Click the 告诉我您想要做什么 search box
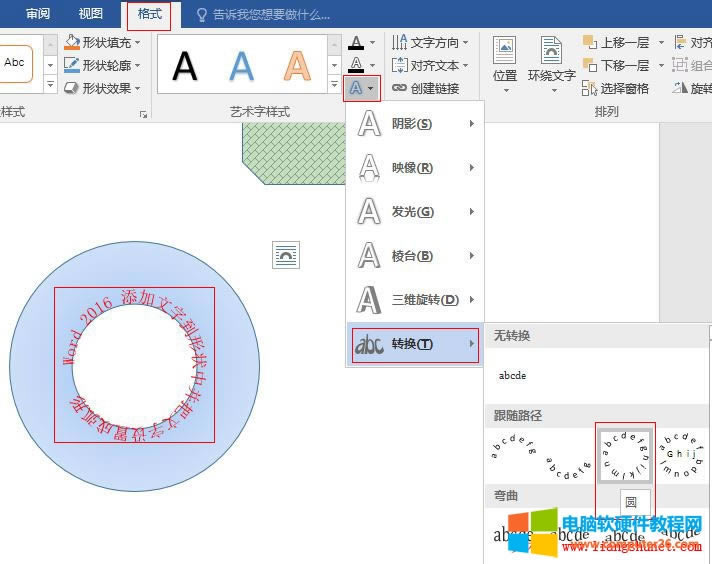 (263, 15)
